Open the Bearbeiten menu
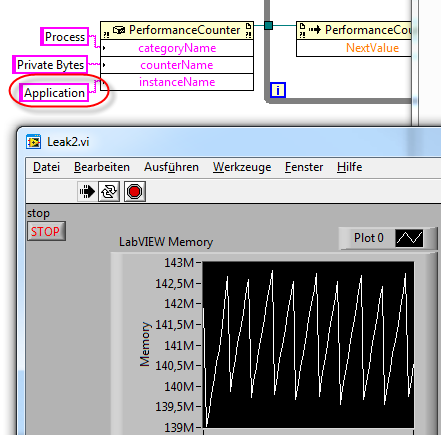The image size is (441, 435). (102, 167)
